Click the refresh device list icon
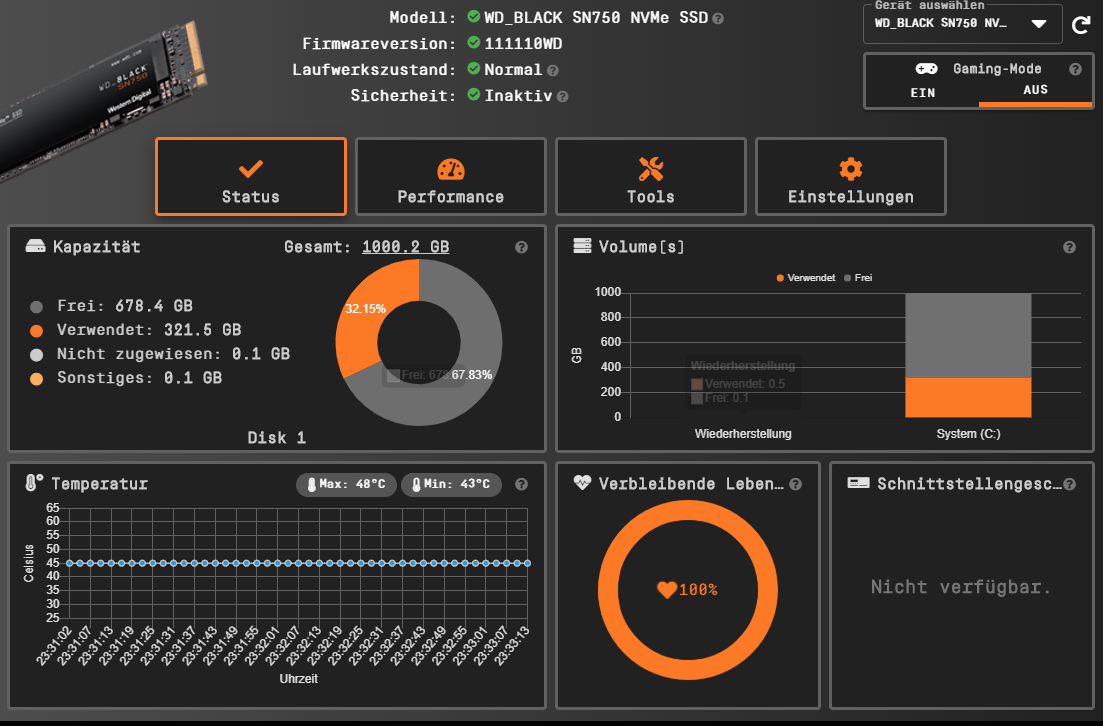1103x726 pixels. coord(1081,25)
